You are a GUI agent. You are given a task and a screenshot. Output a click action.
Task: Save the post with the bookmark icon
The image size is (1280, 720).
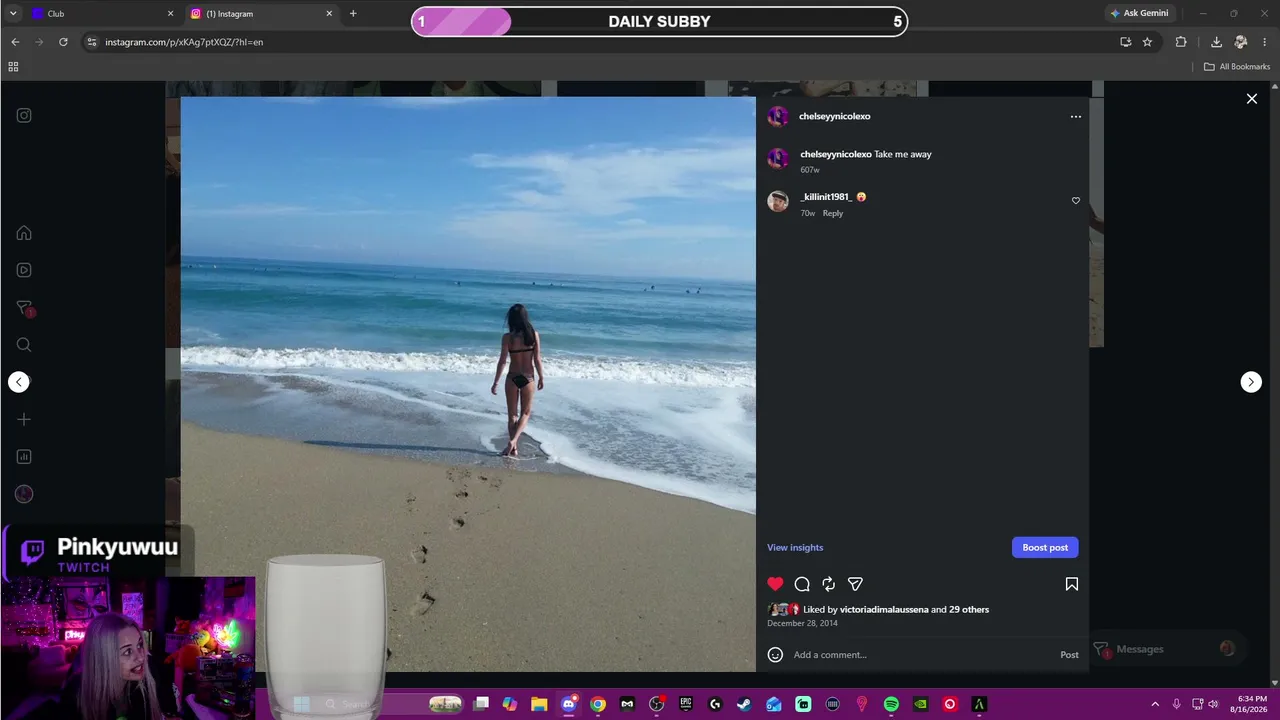click(1071, 584)
